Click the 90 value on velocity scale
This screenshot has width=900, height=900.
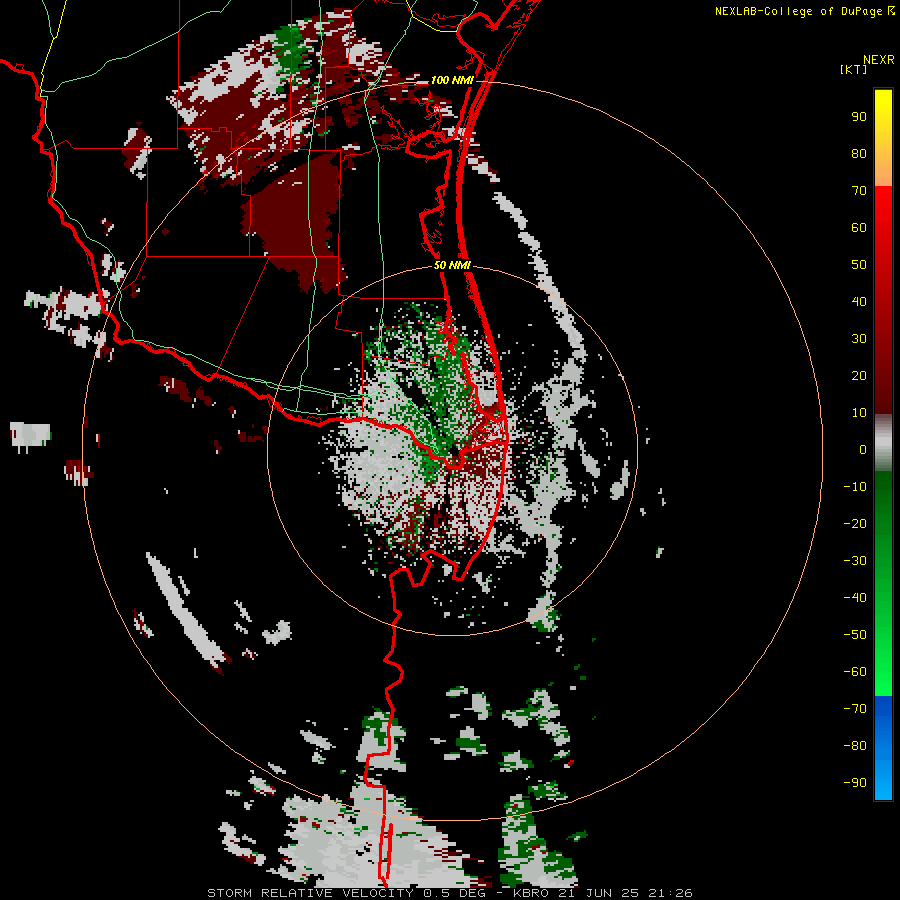pyautogui.click(x=859, y=117)
